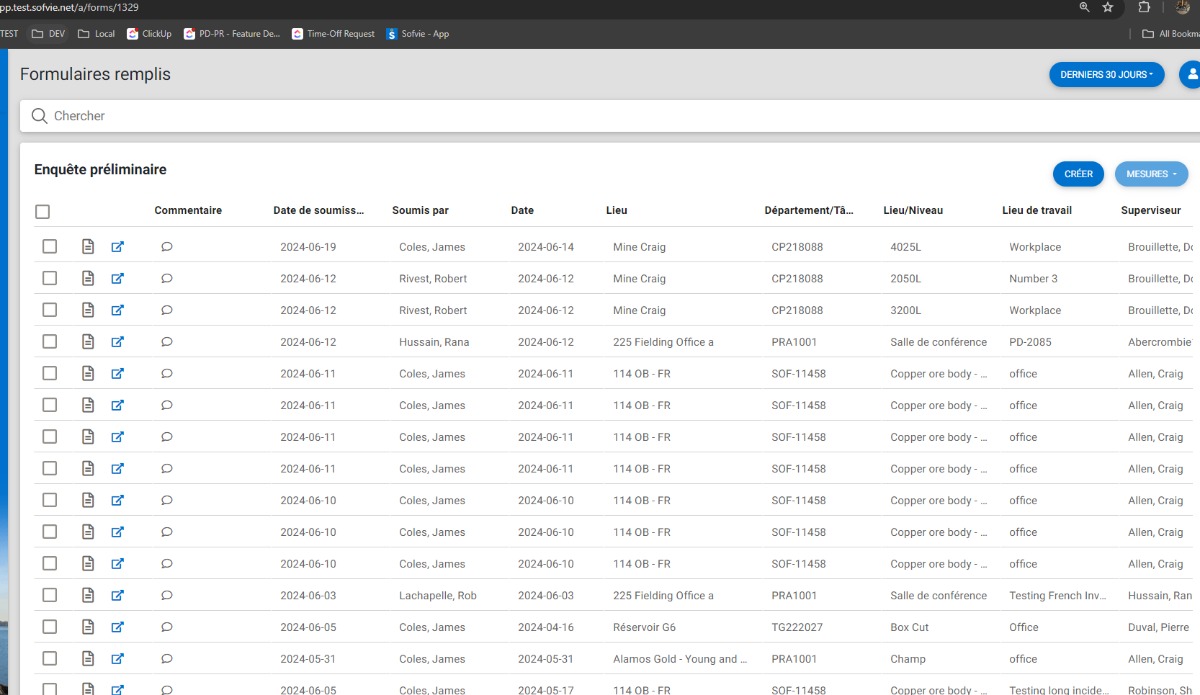Screen dimensions: 1200x695
Task: Click external link icon in Lachapelle, Rob row
Action: coord(117,596)
